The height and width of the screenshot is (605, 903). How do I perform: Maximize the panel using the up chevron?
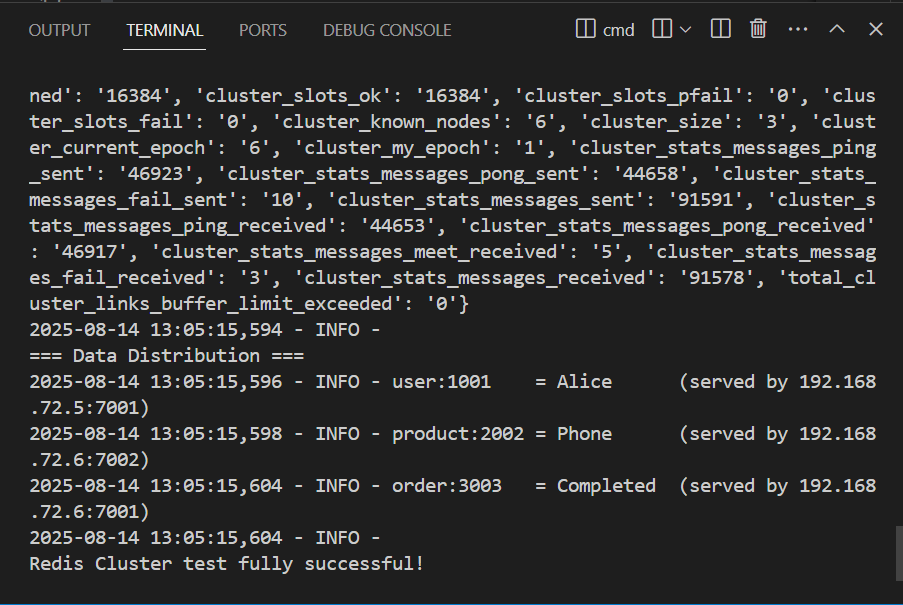(837, 29)
